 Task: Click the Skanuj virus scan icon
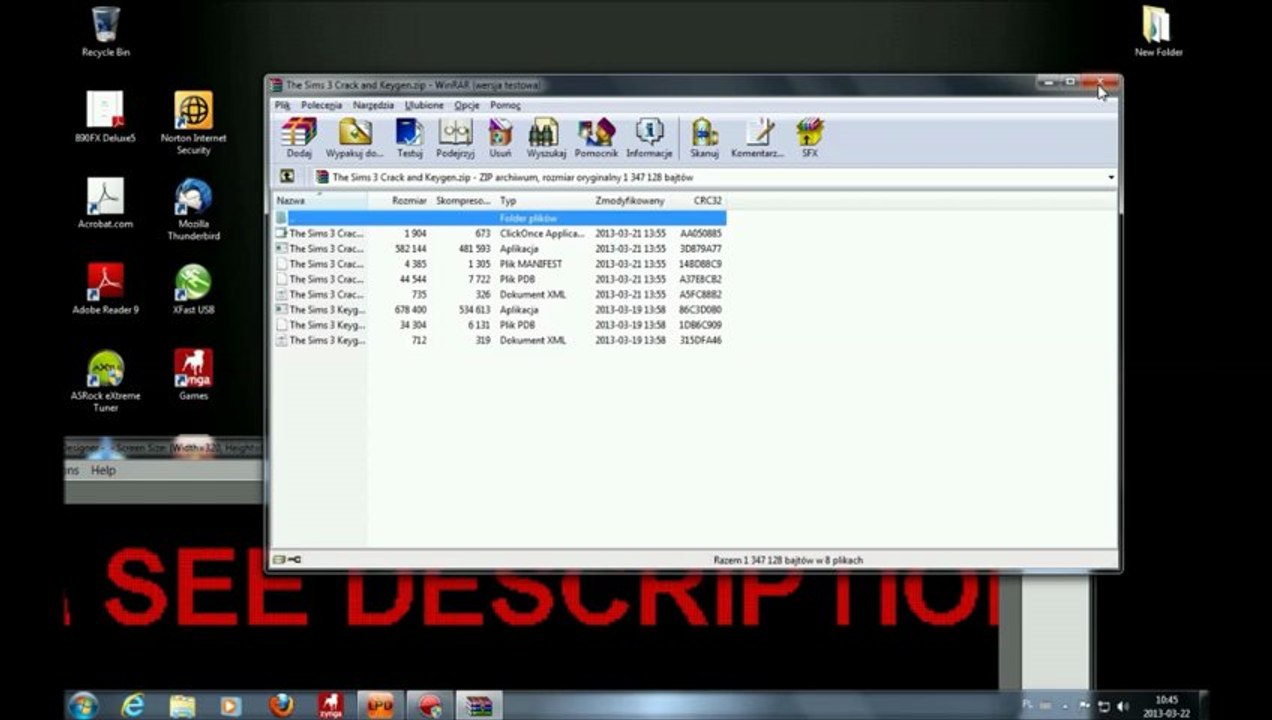point(704,138)
